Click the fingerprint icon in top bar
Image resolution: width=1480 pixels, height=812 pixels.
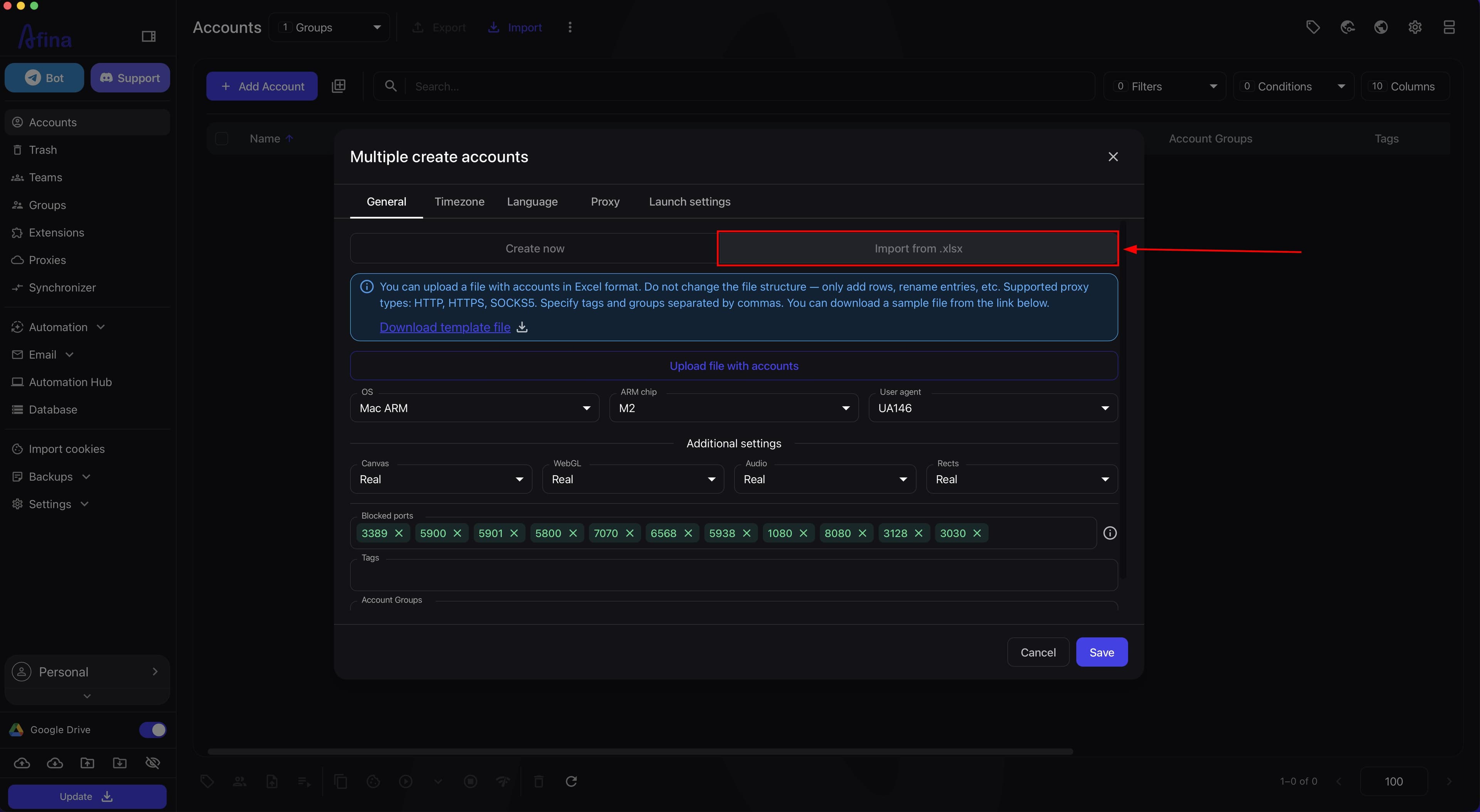[x=1347, y=27]
